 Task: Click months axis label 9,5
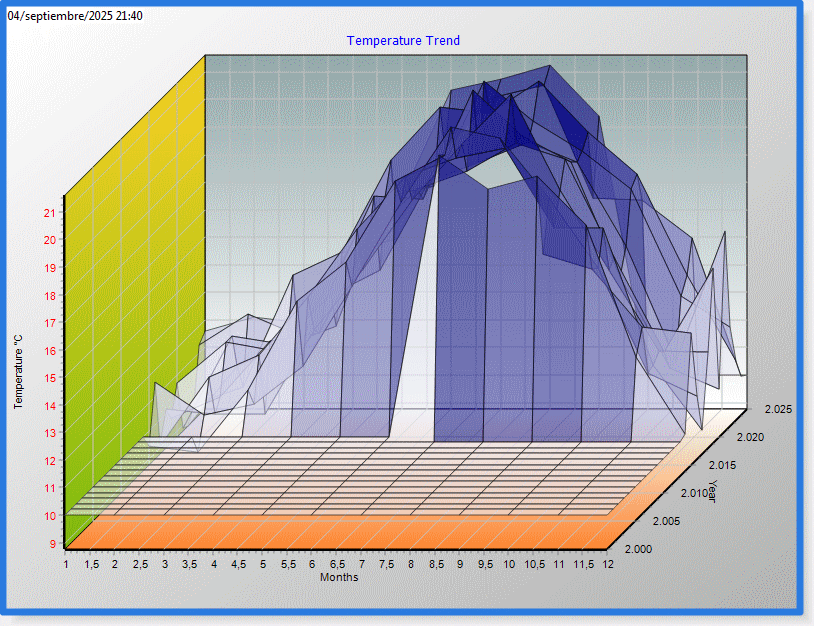coord(485,564)
